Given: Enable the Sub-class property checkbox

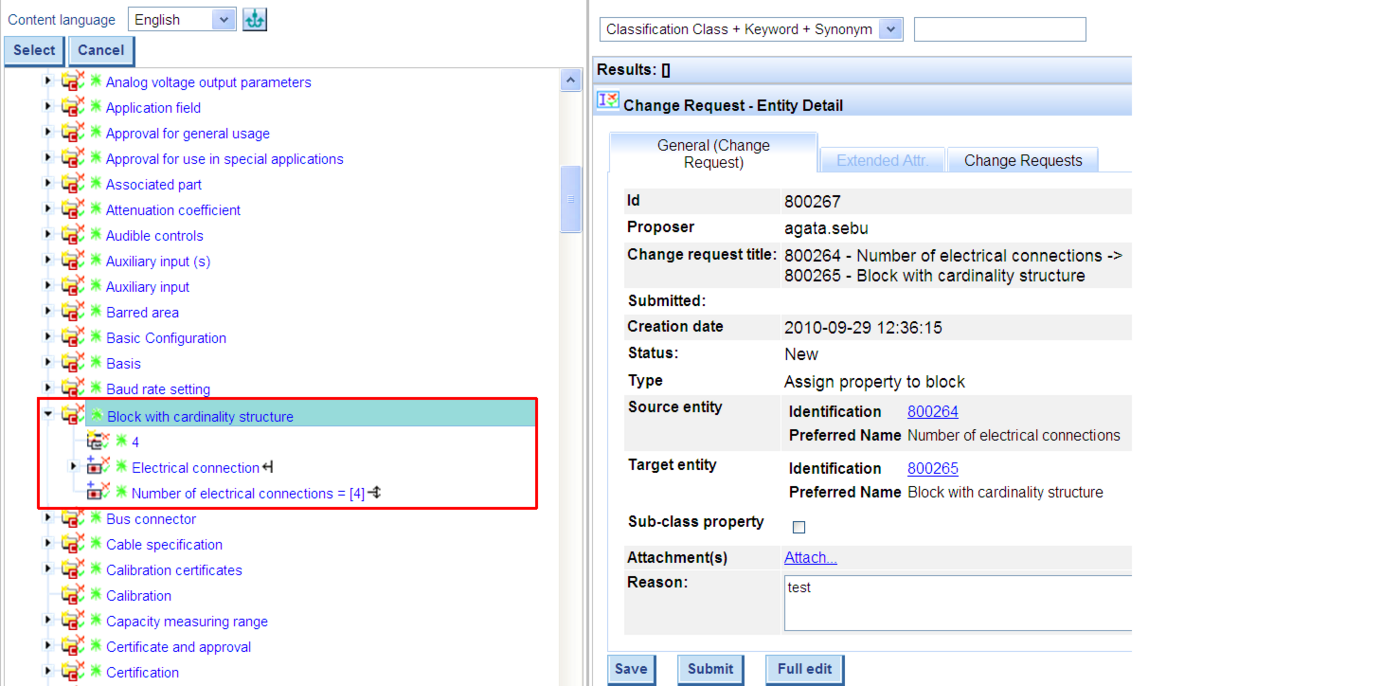Looking at the screenshot, I should click(799, 527).
